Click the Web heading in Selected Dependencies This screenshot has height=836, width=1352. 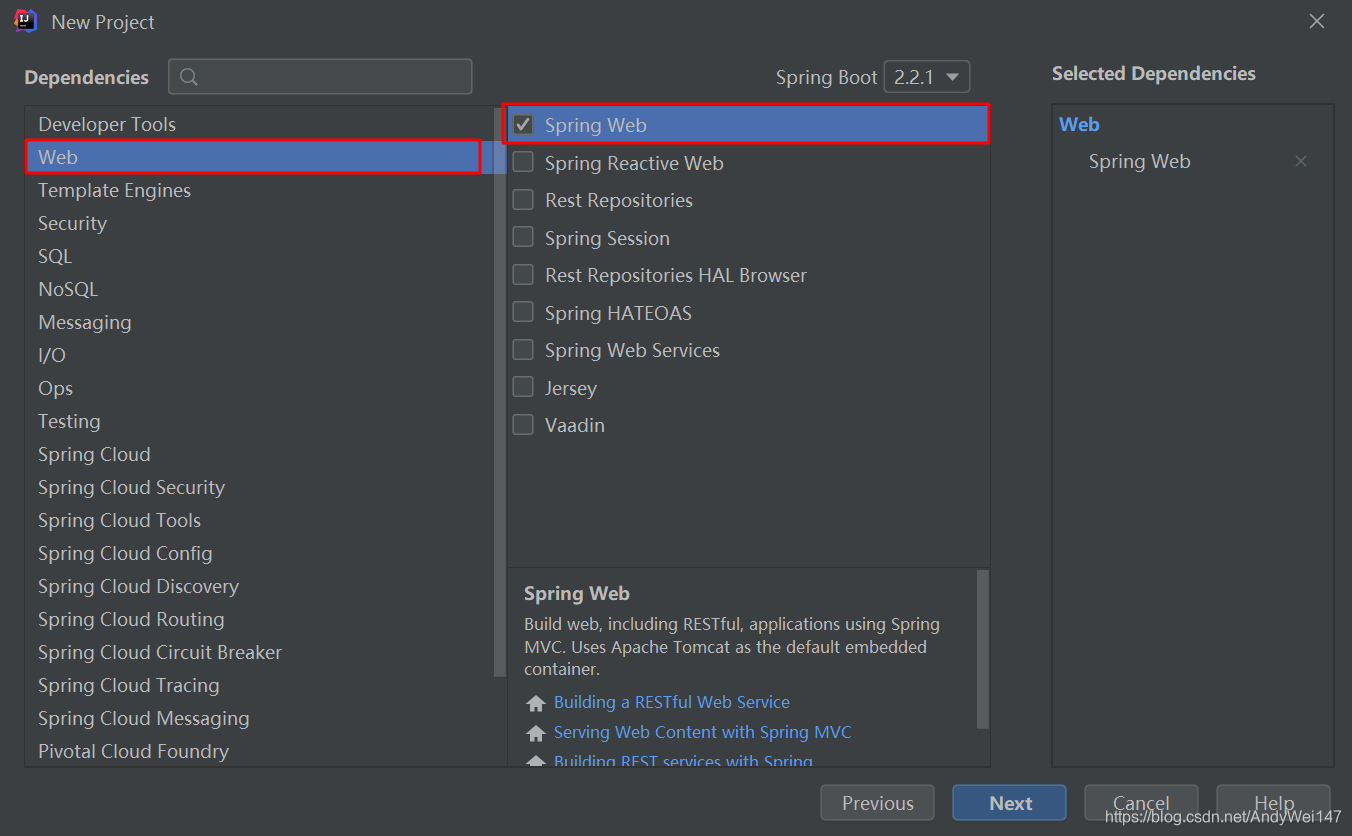[1079, 124]
